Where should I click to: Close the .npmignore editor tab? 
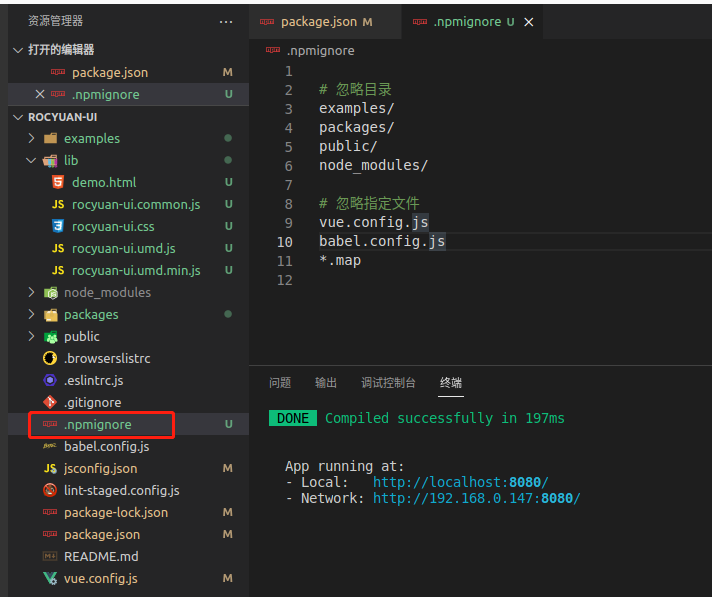pos(529,22)
